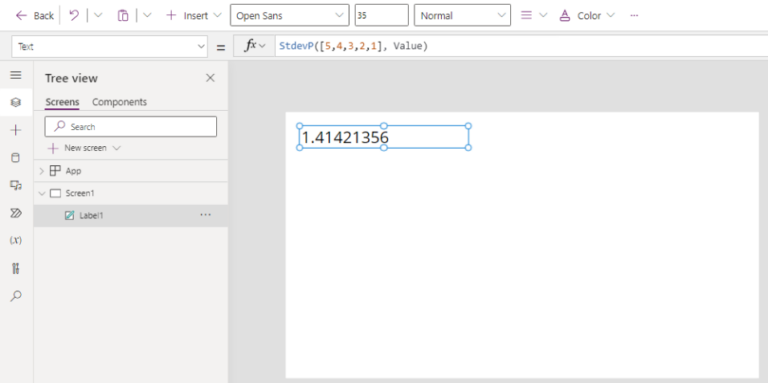Expand the New screen dropdown chevron
The width and height of the screenshot is (768, 383).
point(117,148)
